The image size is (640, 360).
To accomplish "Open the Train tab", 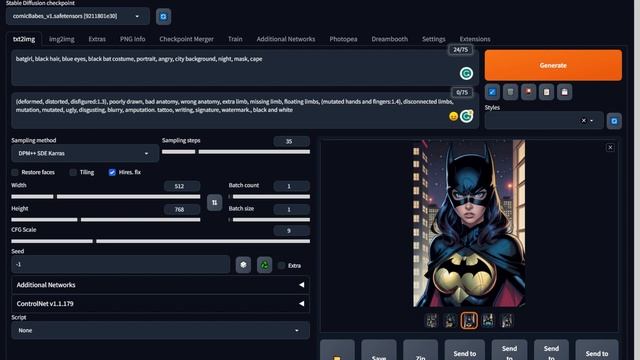I will click(235, 39).
